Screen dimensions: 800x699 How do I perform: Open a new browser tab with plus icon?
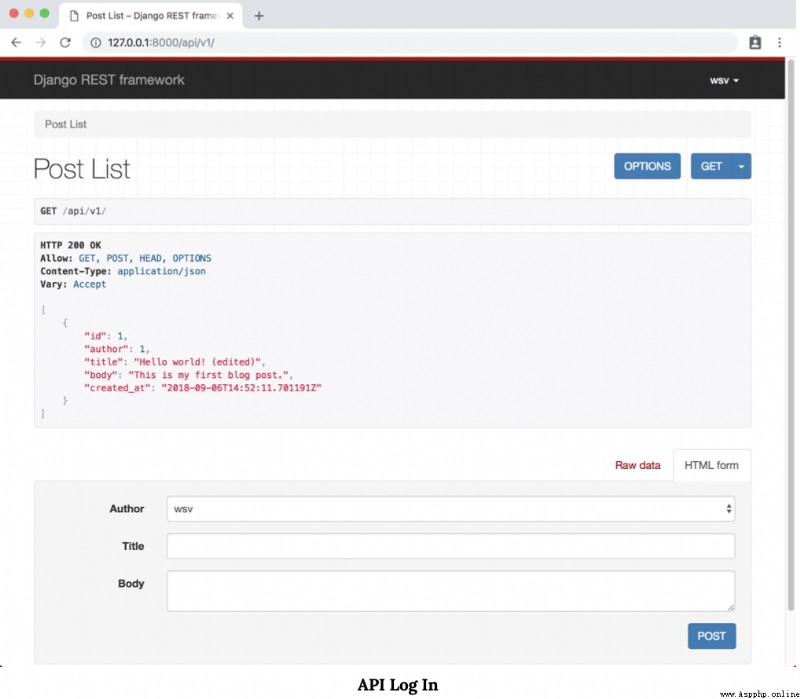pos(259,16)
